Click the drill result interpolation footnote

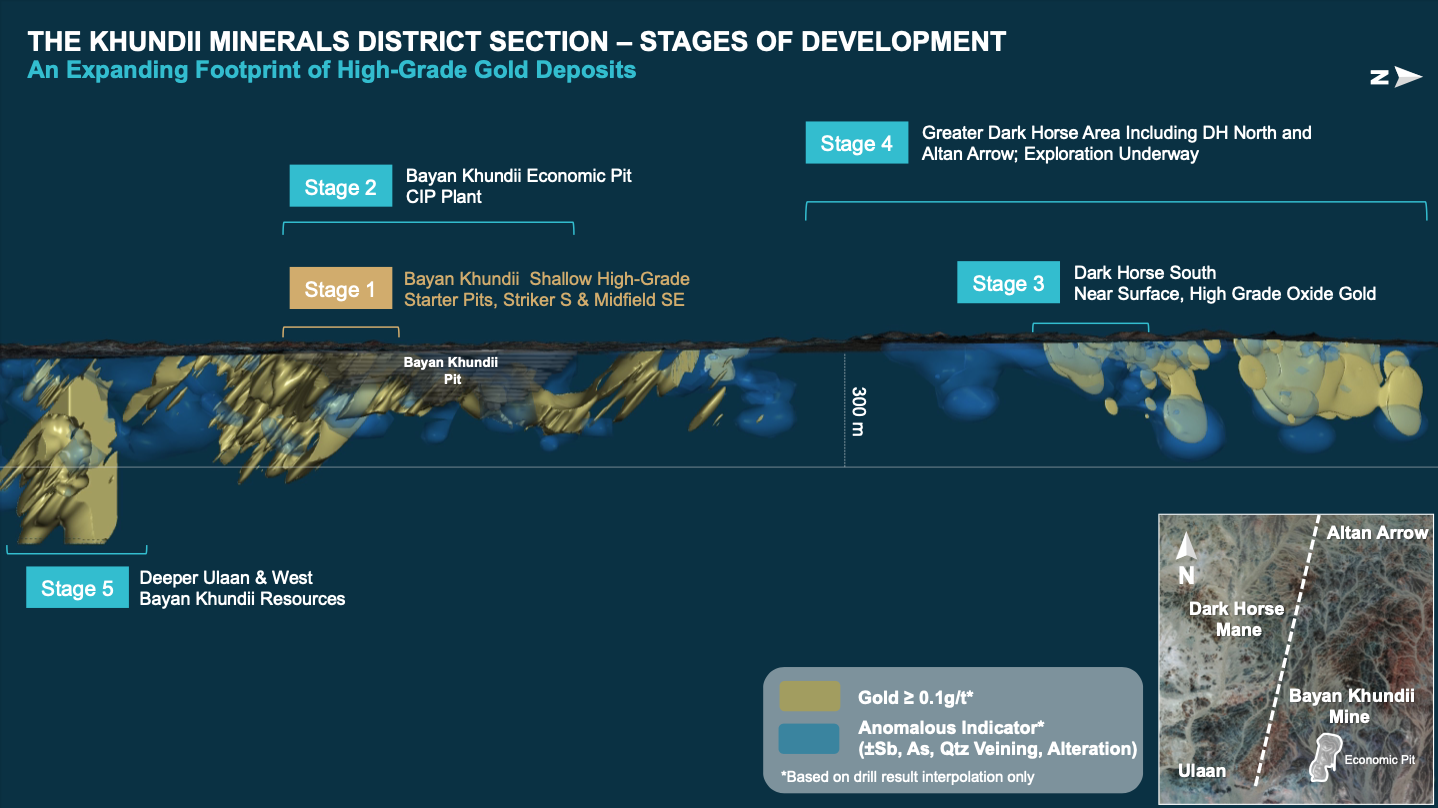907,777
